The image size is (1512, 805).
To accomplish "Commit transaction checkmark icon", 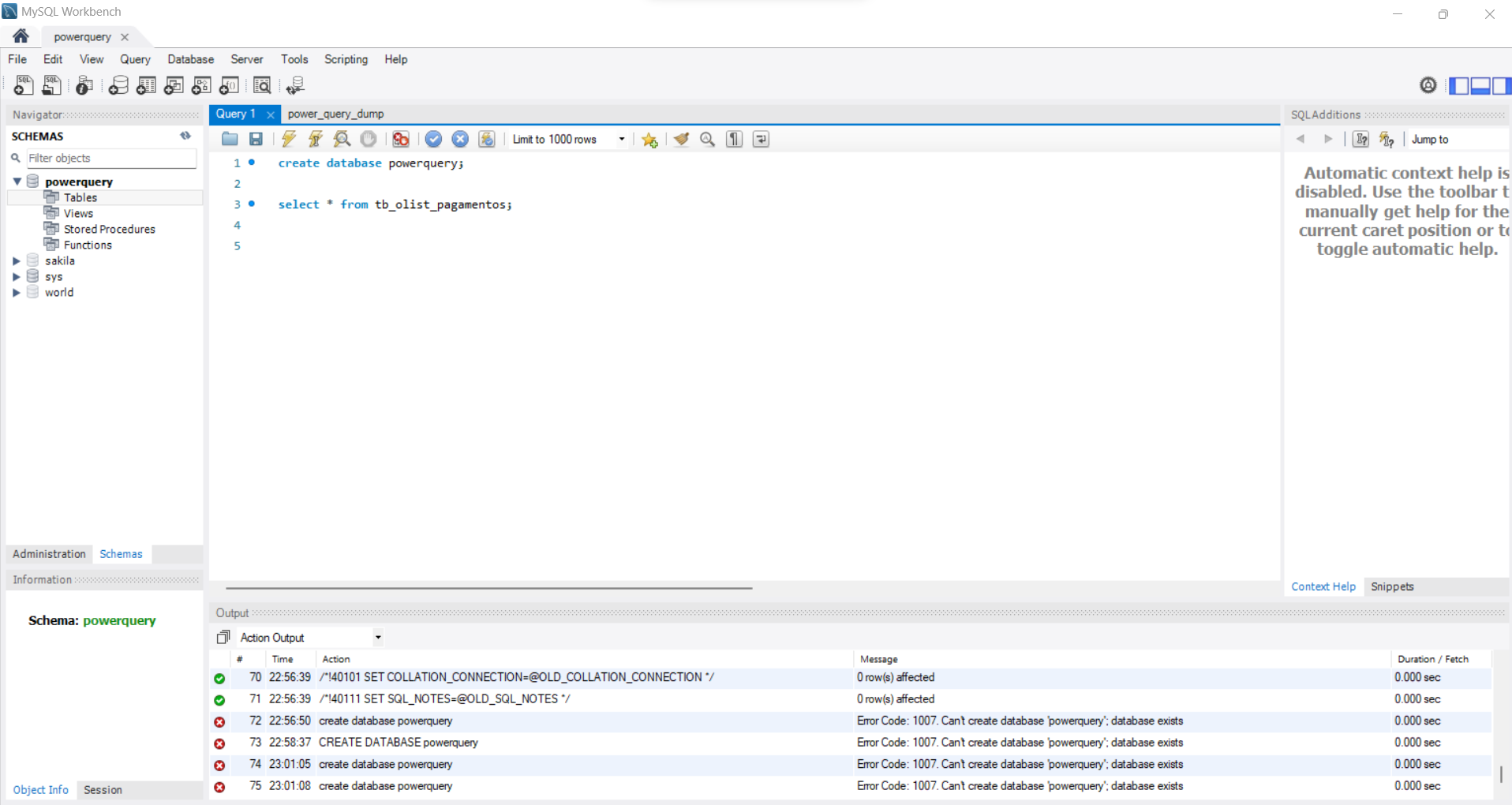I will pos(433,139).
